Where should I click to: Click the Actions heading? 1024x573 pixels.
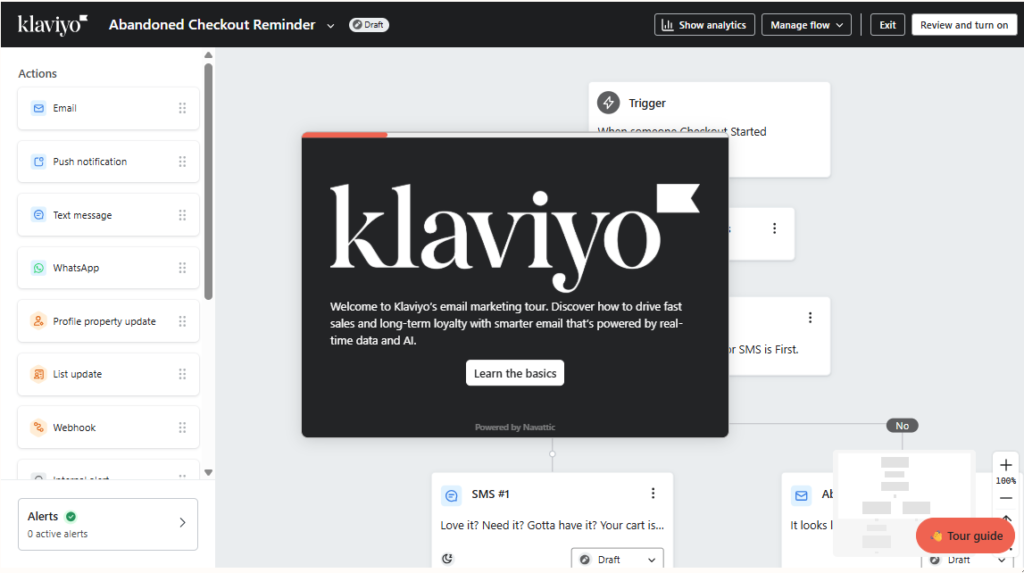(37, 74)
